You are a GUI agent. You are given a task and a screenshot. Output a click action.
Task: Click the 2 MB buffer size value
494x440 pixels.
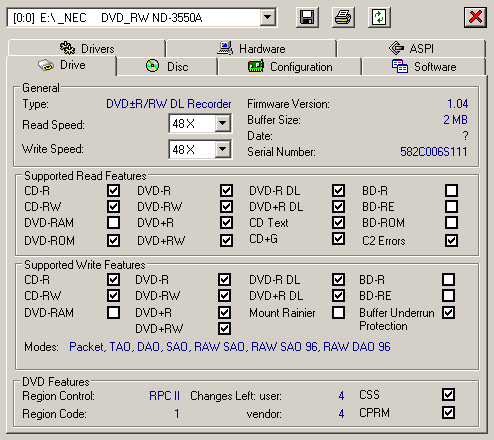[x=455, y=120]
